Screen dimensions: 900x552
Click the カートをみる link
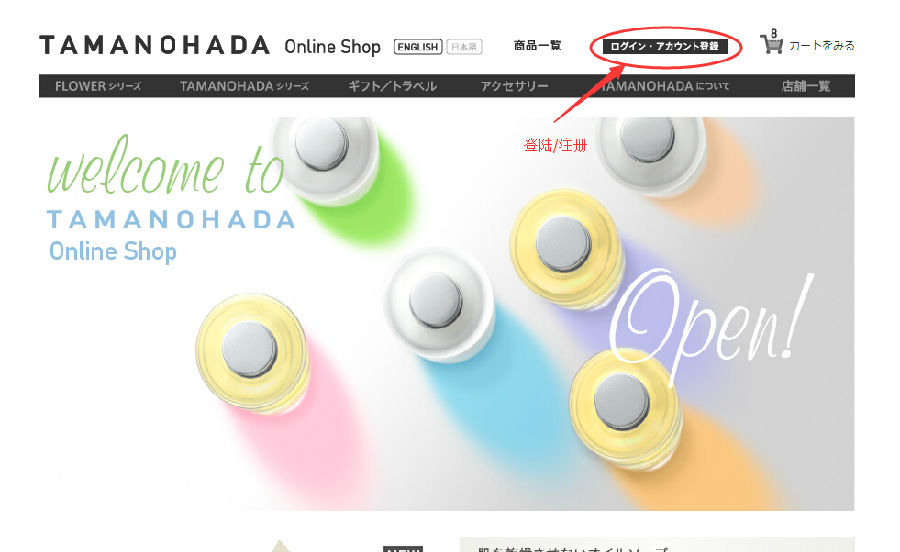(x=821, y=45)
